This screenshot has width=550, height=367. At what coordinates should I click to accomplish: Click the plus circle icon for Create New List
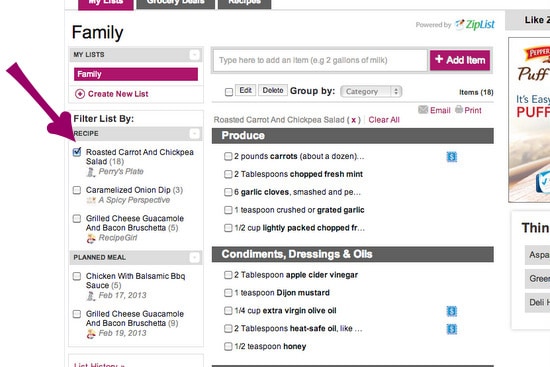coord(80,94)
